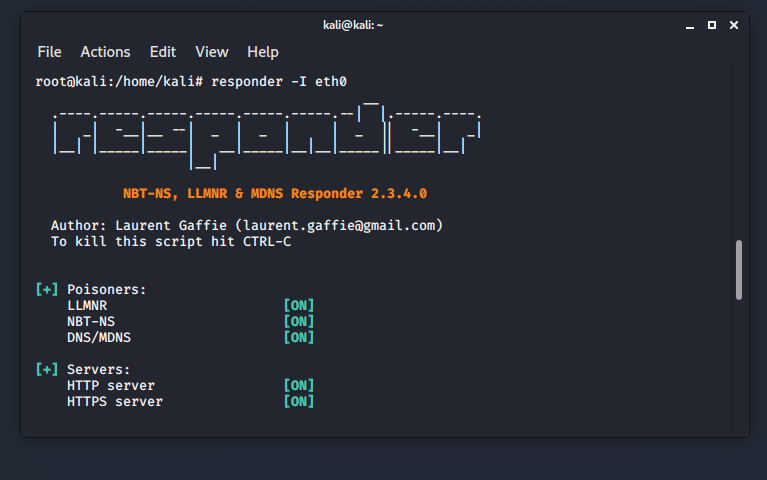This screenshot has height=480, width=767.
Task: Click the [ON] status next to DNS/MDNS
Action: [299, 337]
